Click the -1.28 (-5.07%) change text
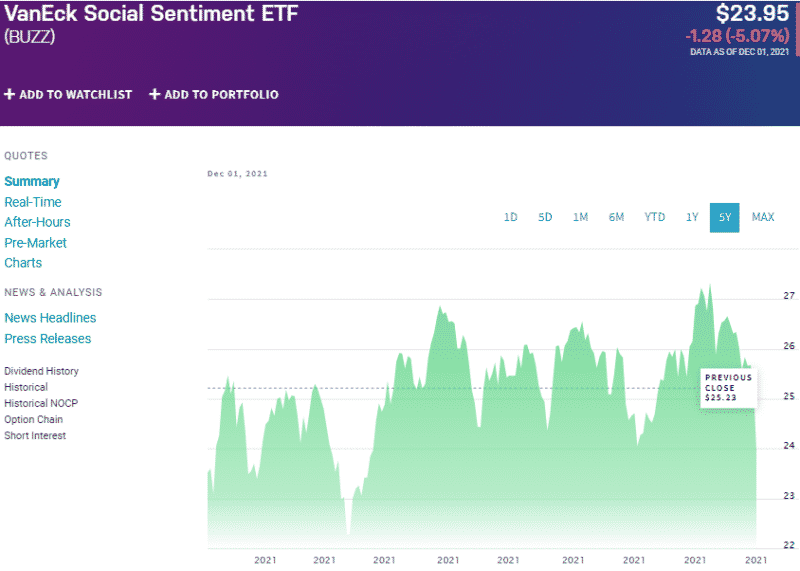The width and height of the screenshot is (800, 571). click(737, 36)
